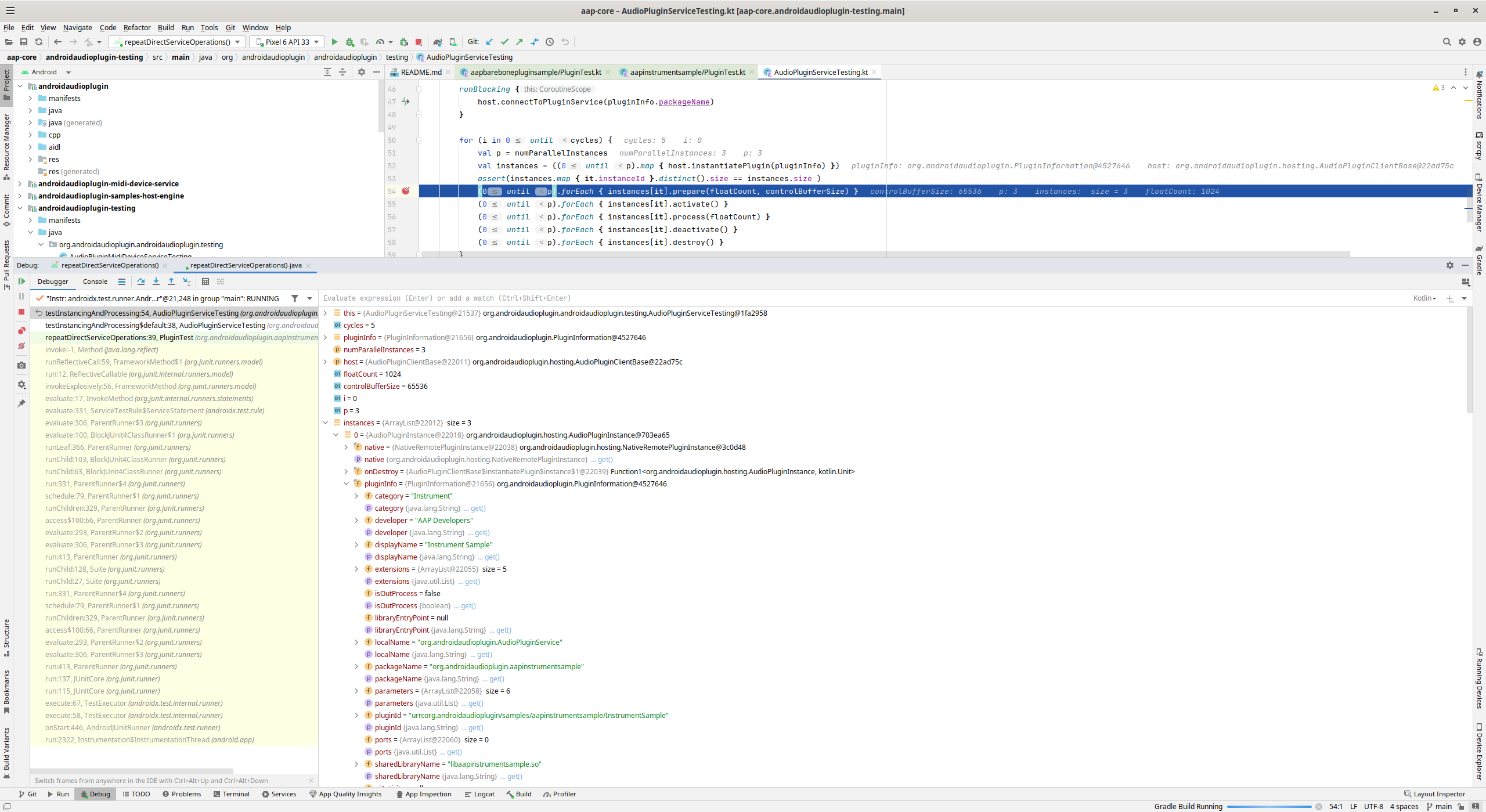Open the Pixel 6 API 33 device dropdown
The image size is (1486, 812).
pyautogui.click(x=287, y=42)
